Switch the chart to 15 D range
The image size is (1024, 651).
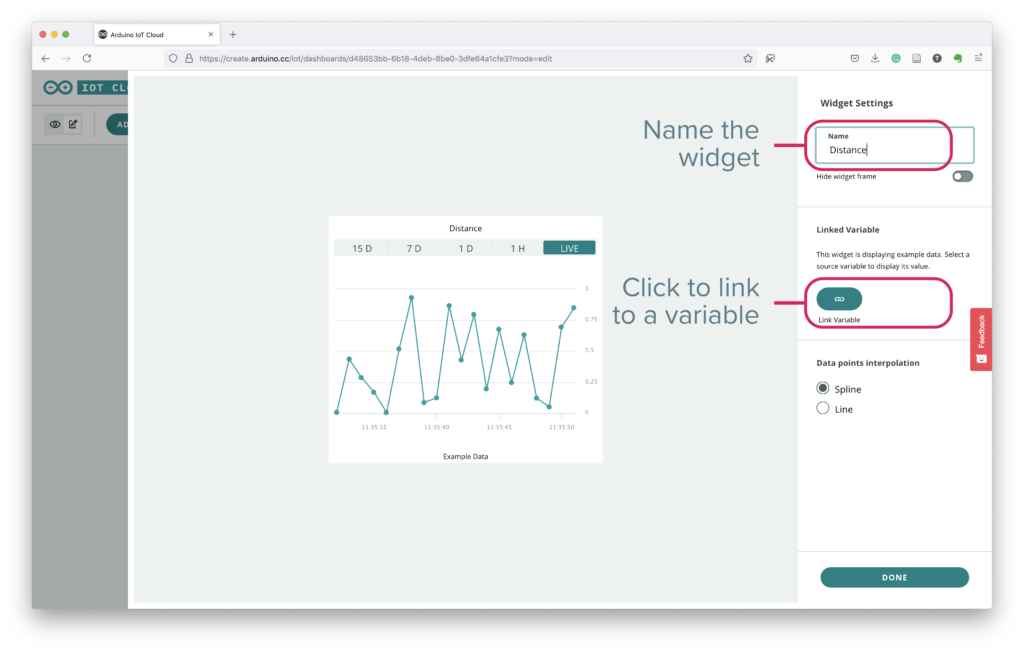click(362, 248)
